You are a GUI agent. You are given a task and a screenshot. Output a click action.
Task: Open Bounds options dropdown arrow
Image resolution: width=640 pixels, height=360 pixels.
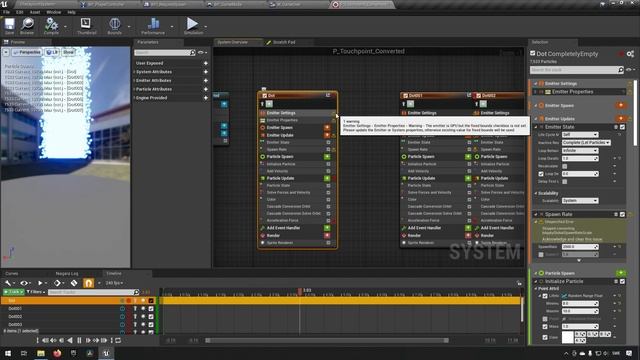129,27
